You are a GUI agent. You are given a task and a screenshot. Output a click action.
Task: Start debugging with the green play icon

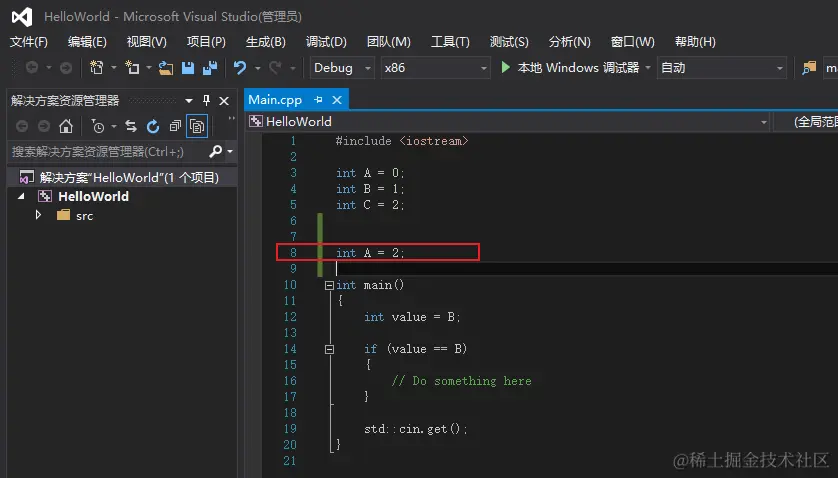[505, 67]
